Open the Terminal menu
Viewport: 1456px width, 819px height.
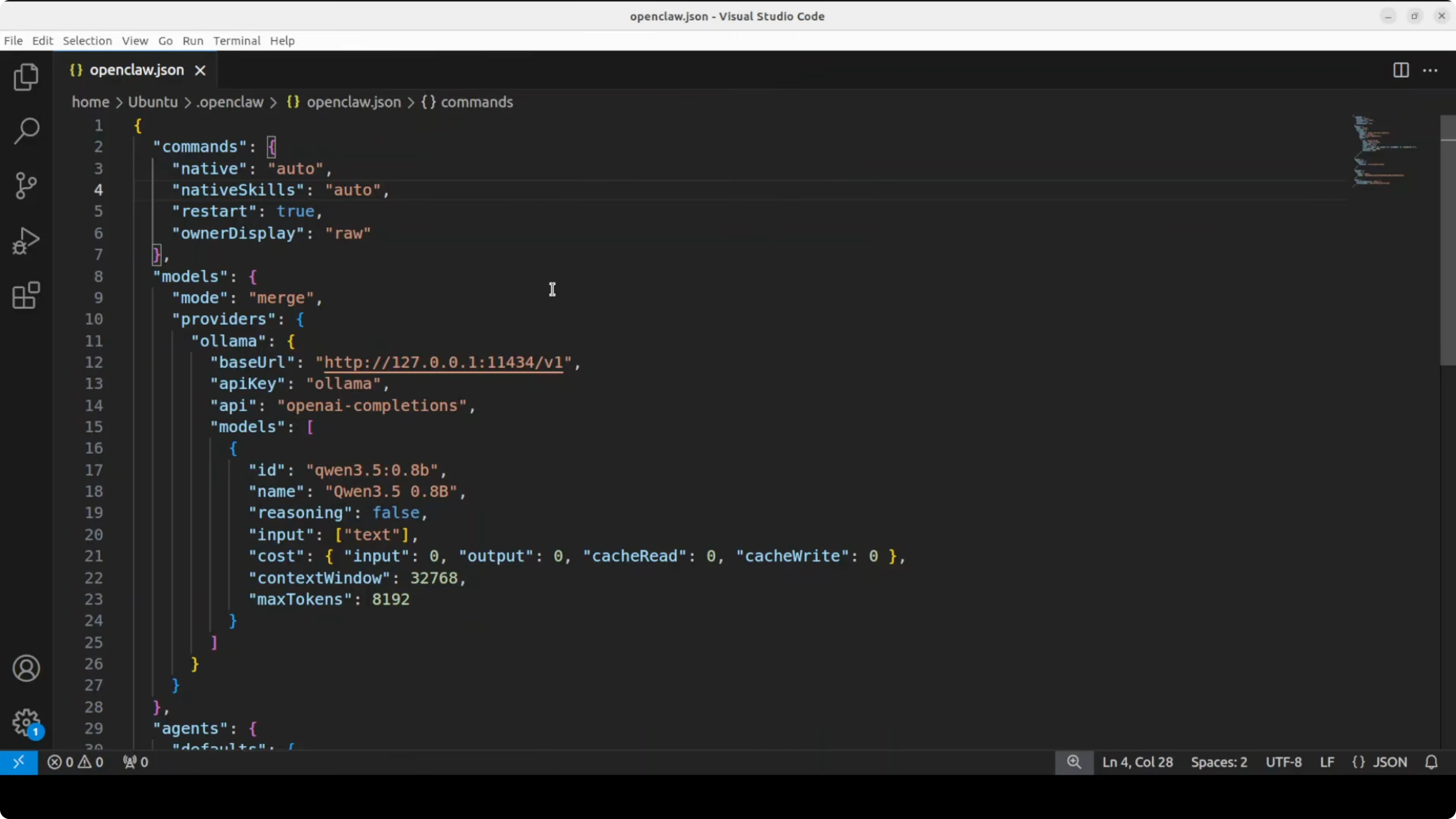[x=236, y=41]
